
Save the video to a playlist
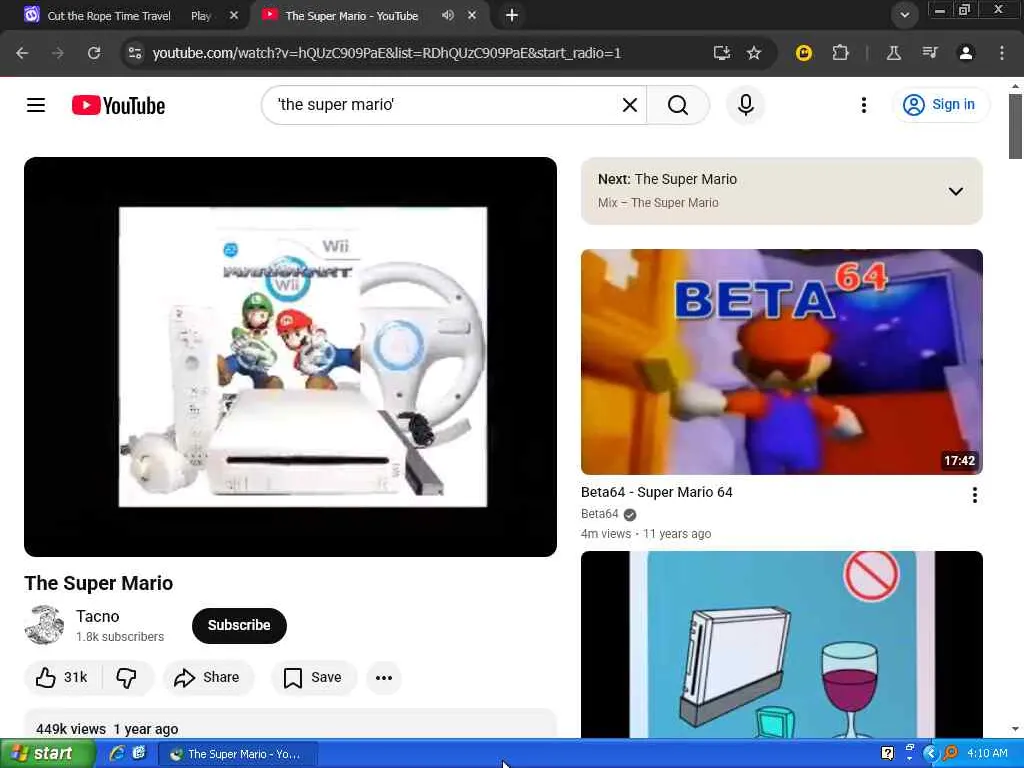click(x=313, y=677)
